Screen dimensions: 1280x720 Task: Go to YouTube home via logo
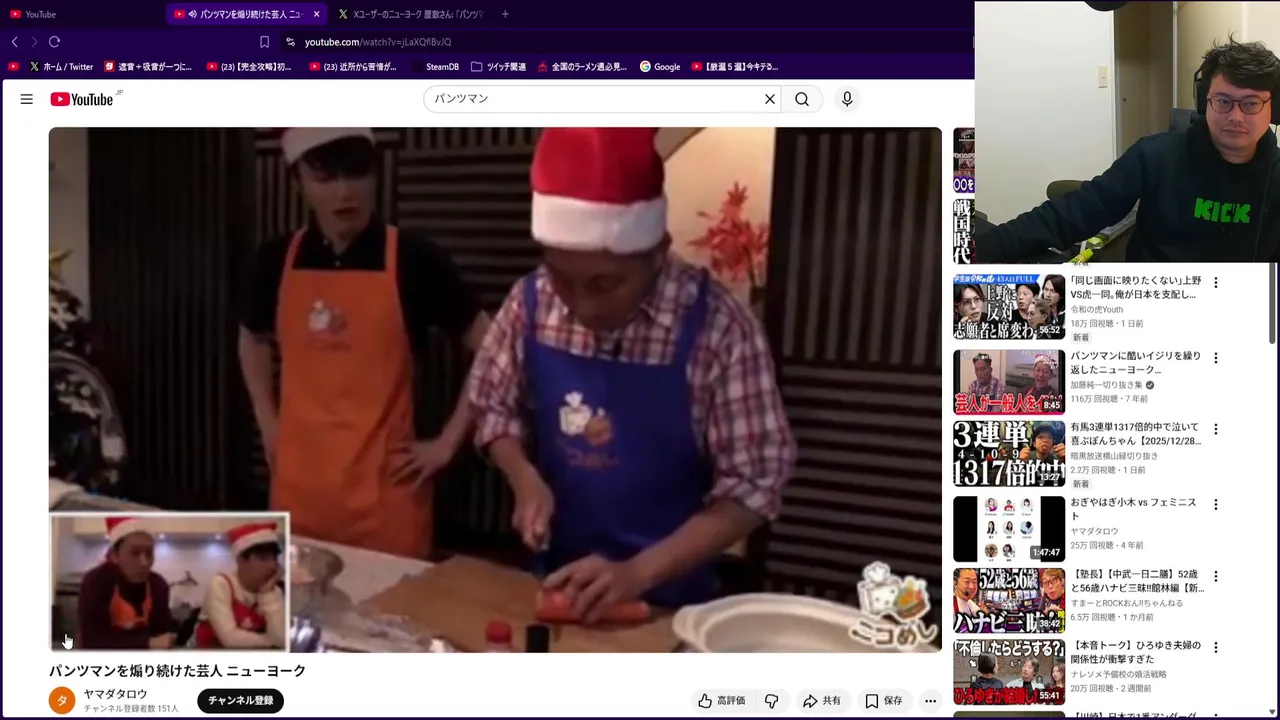coord(82,99)
